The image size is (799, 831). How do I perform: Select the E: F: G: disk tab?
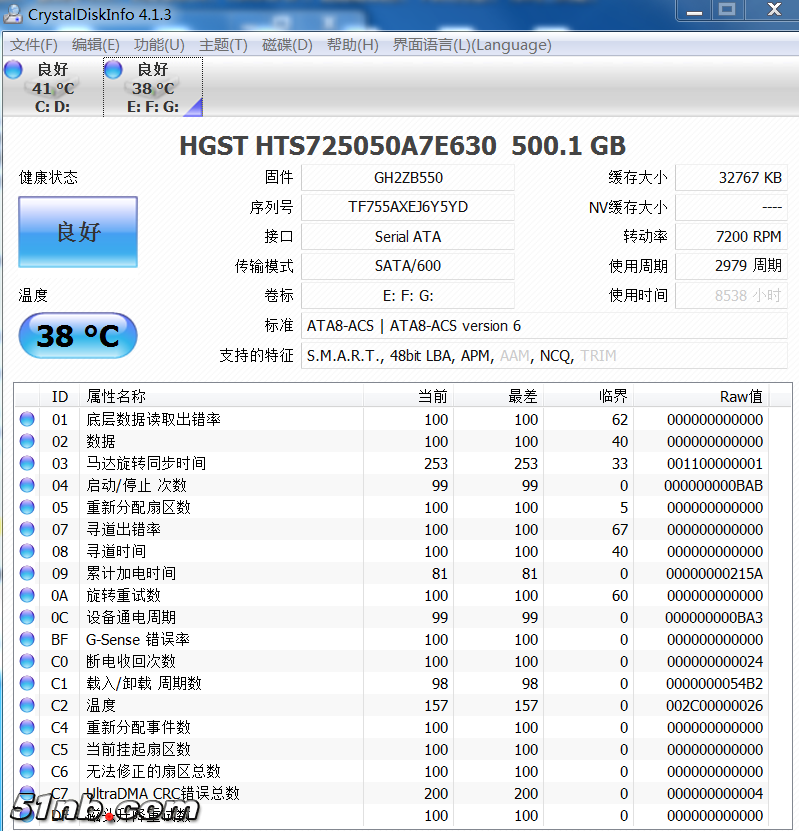(x=153, y=88)
